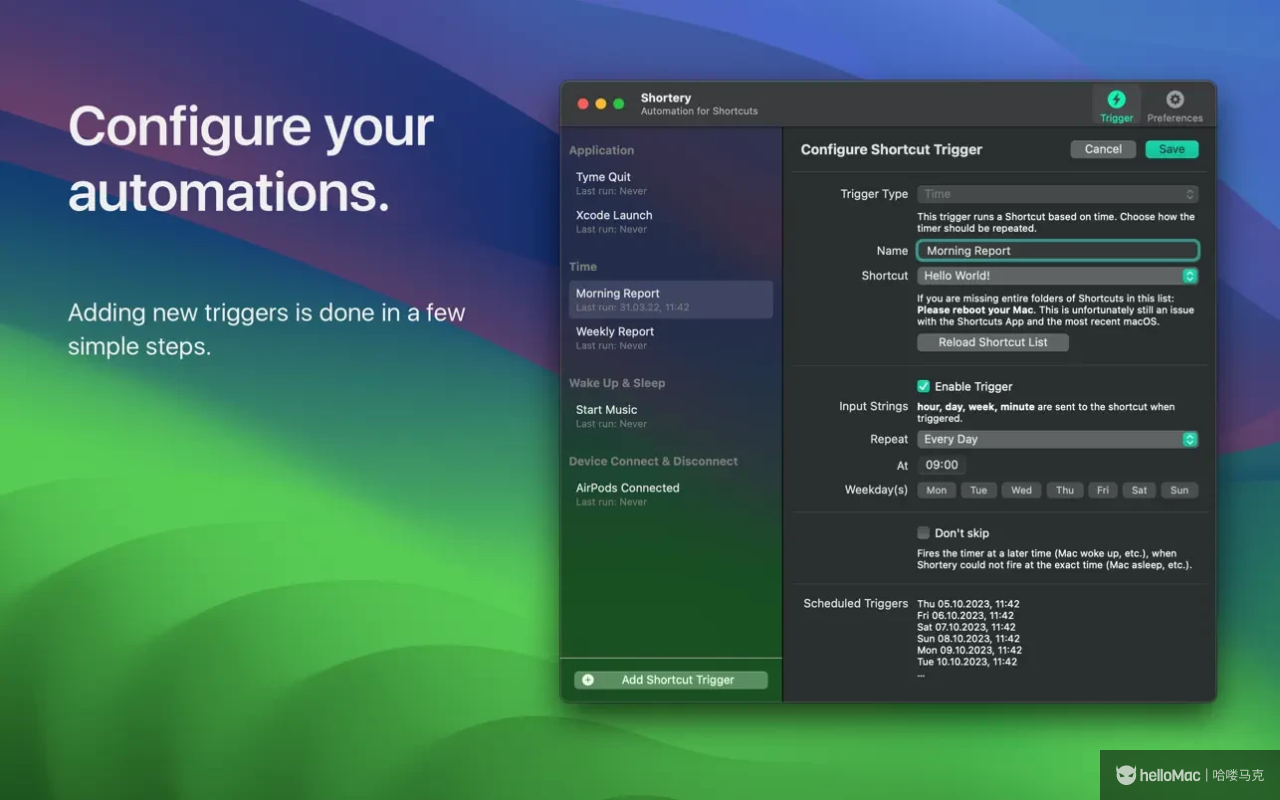Toggle the Sat weekday button
This screenshot has height=800, width=1280.
pyautogui.click(x=1139, y=490)
